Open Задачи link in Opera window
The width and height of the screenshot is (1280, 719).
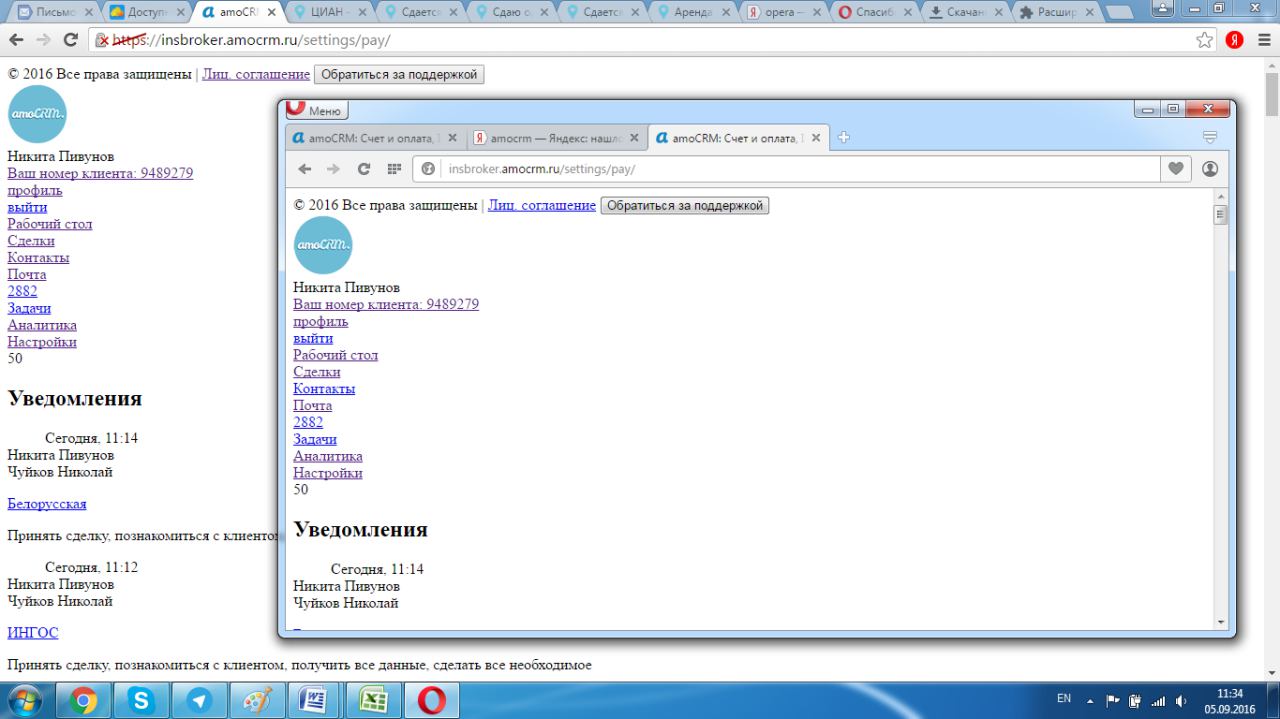pos(315,439)
